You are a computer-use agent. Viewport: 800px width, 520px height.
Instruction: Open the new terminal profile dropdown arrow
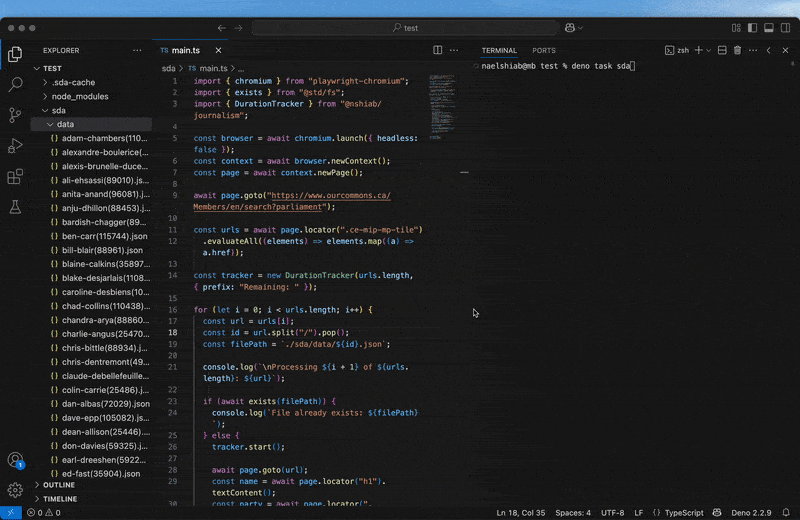709,50
